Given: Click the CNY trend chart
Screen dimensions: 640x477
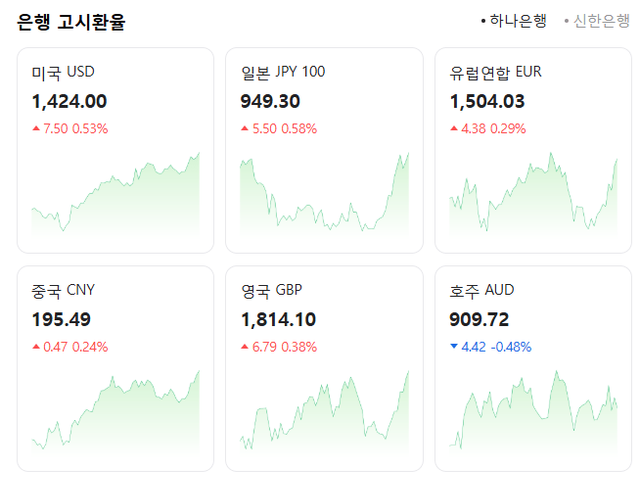Looking at the screenshot, I should pyautogui.click(x=115, y=415).
